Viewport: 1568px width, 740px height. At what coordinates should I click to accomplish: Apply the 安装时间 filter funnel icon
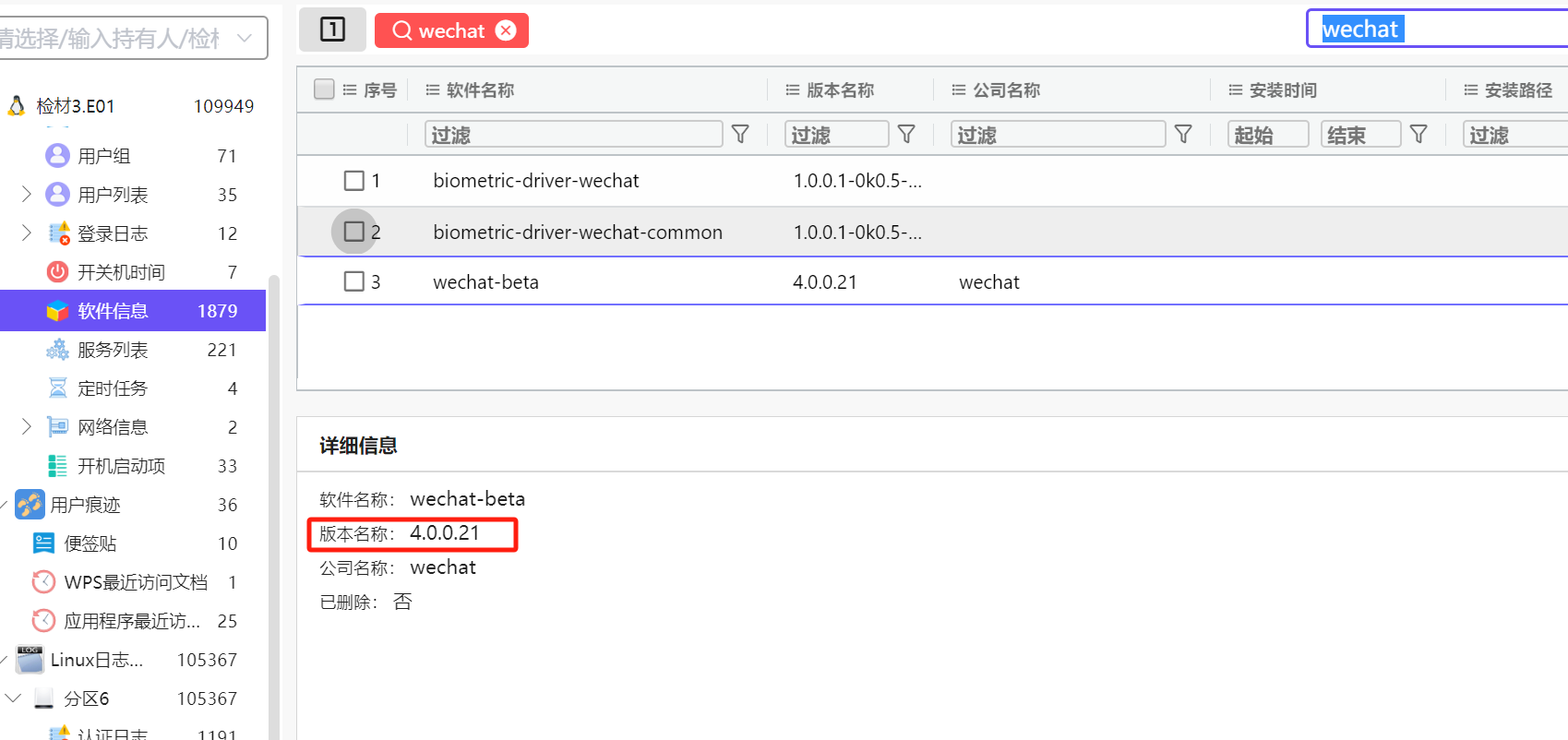tap(1418, 135)
